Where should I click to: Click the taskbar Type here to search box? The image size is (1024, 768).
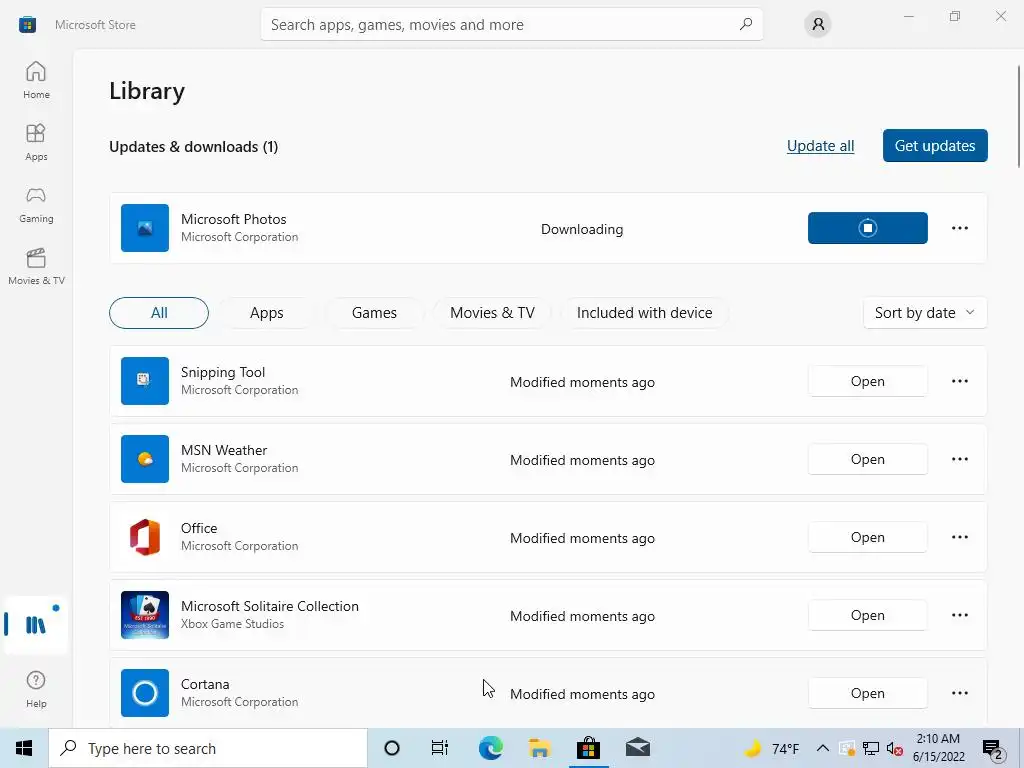[208, 748]
